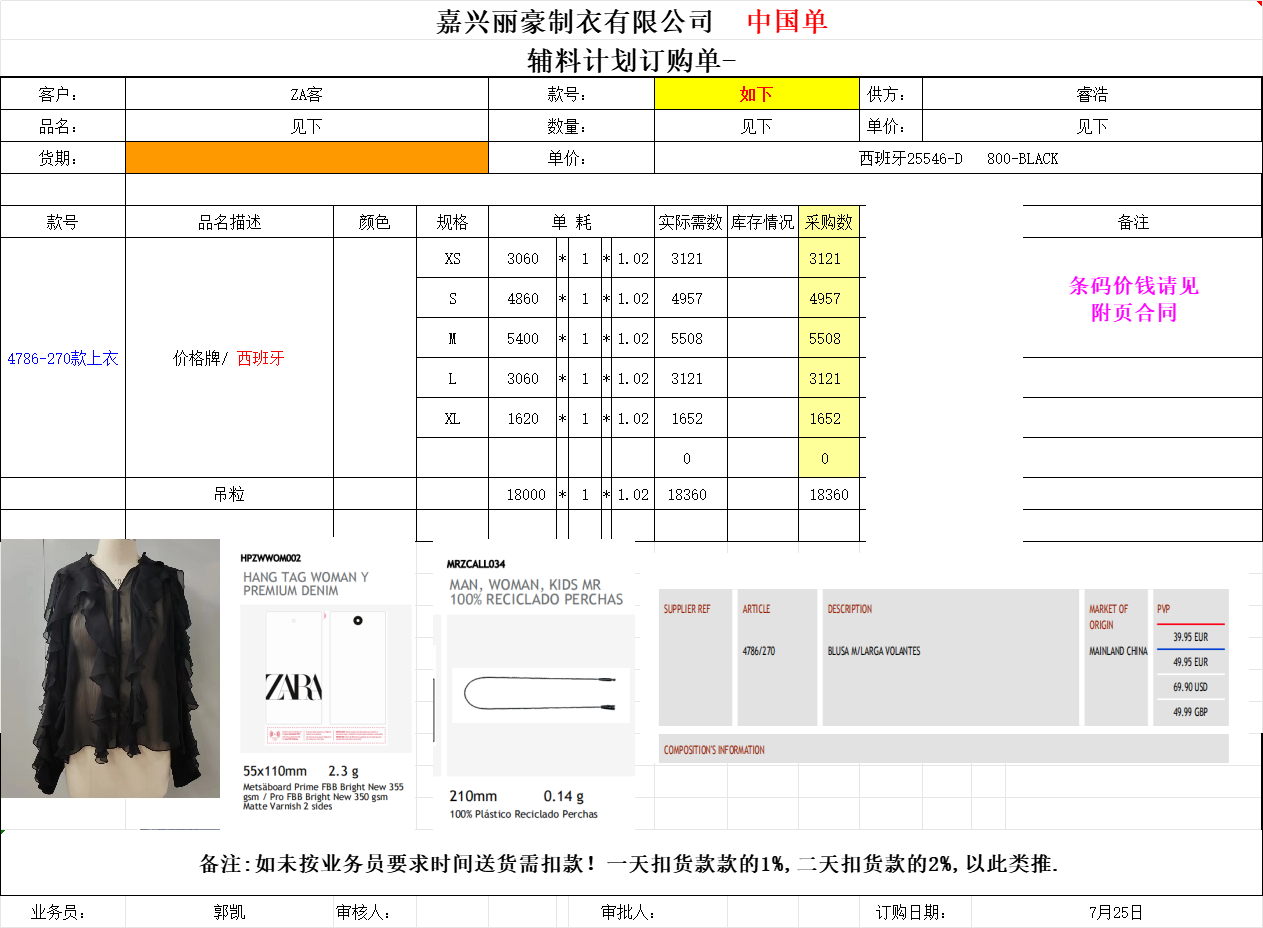The image size is (1263, 928).
Task: Select the orange 货期 value cell
Action: click(x=306, y=158)
